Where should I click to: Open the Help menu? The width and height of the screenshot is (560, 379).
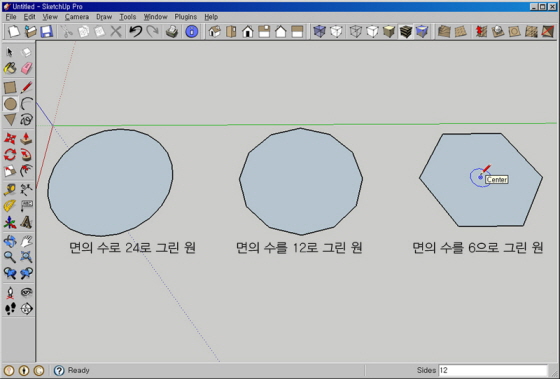pos(211,17)
